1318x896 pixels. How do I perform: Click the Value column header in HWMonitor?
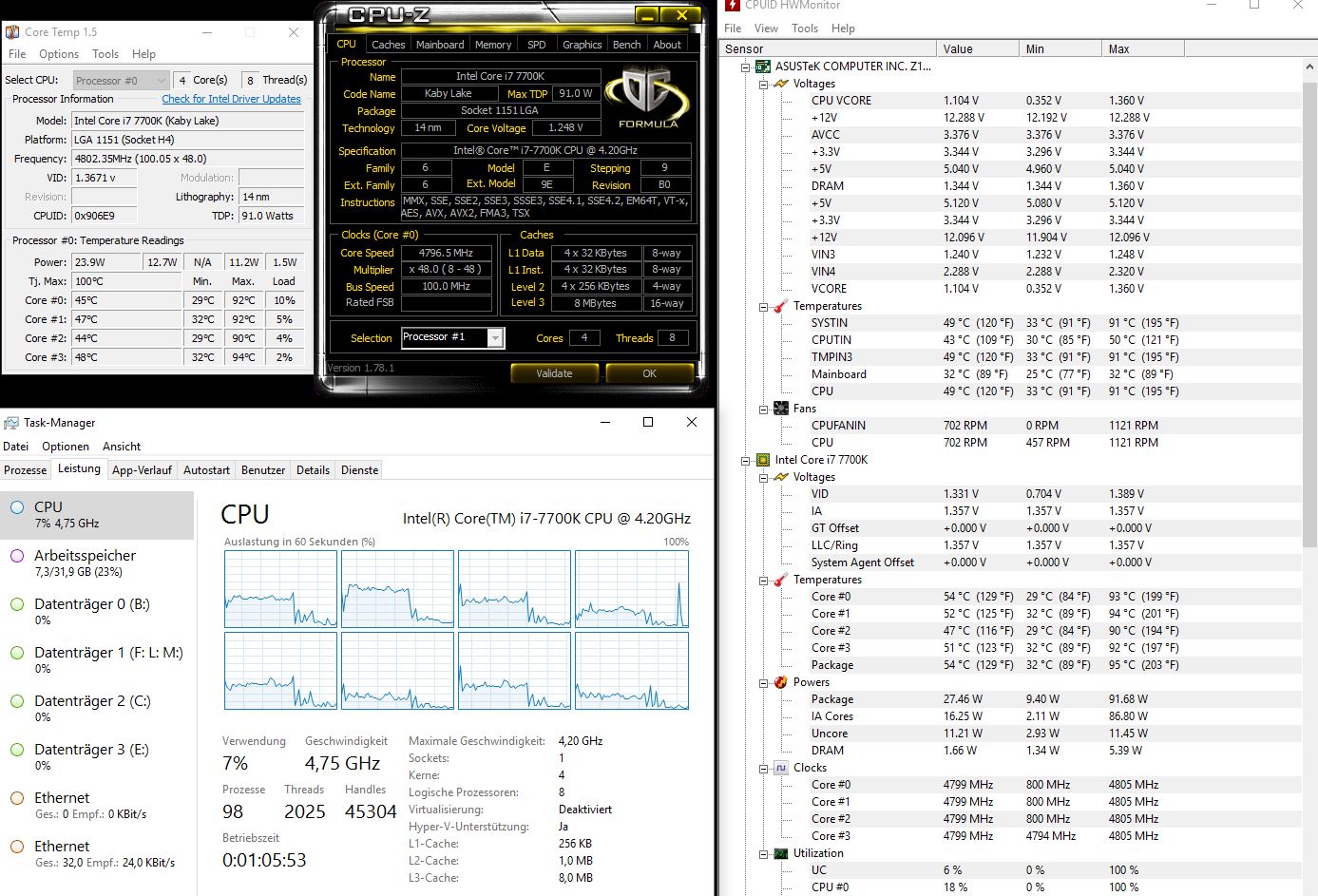tap(977, 49)
